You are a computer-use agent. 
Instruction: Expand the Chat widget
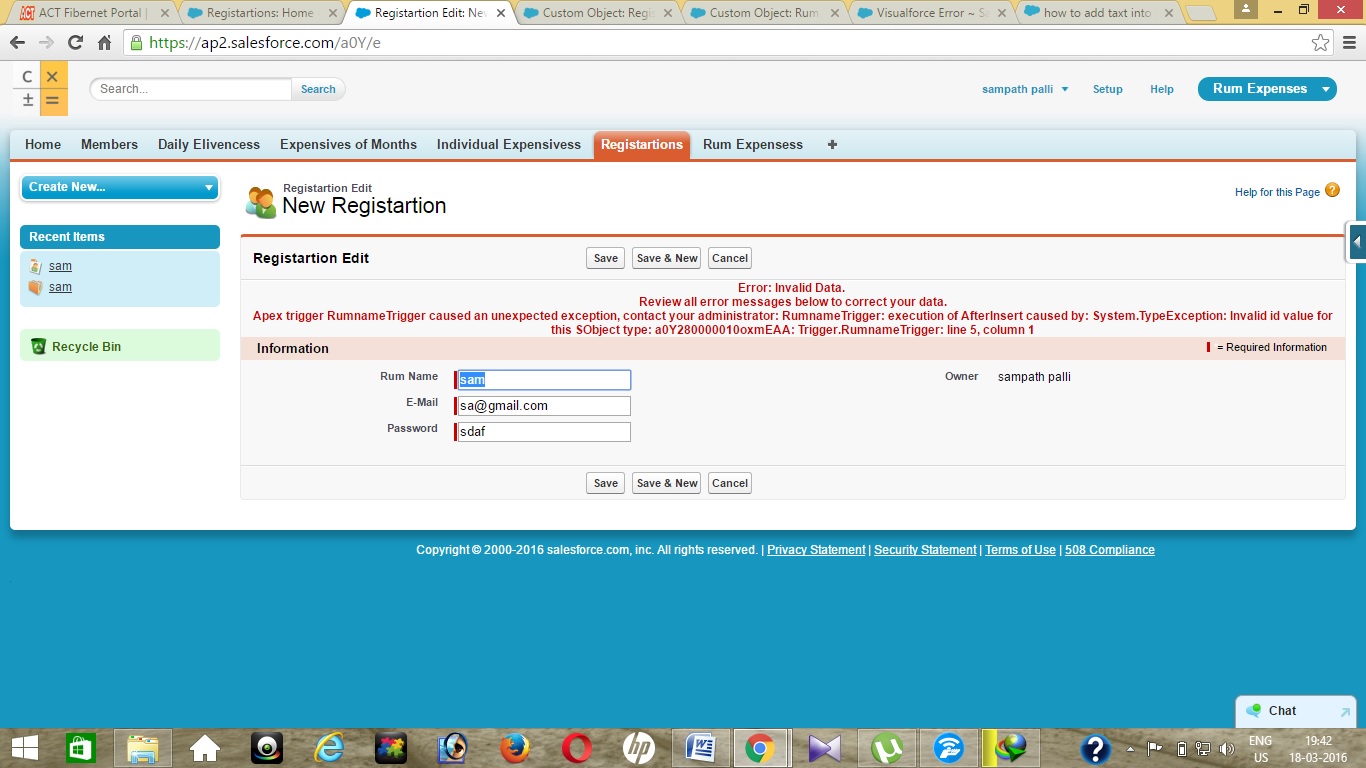tap(1295, 711)
